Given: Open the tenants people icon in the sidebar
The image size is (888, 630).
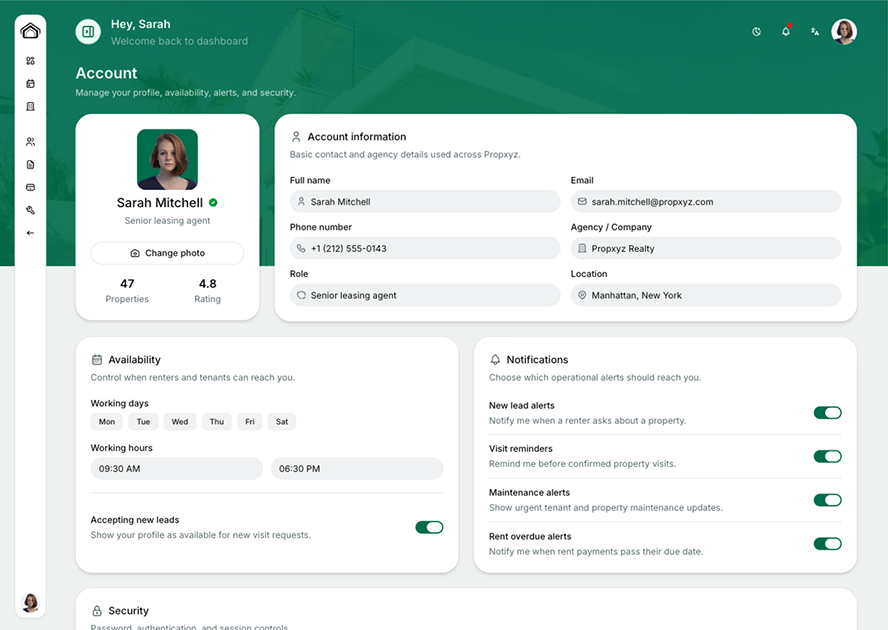Looking at the screenshot, I should pyautogui.click(x=31, y=142).
